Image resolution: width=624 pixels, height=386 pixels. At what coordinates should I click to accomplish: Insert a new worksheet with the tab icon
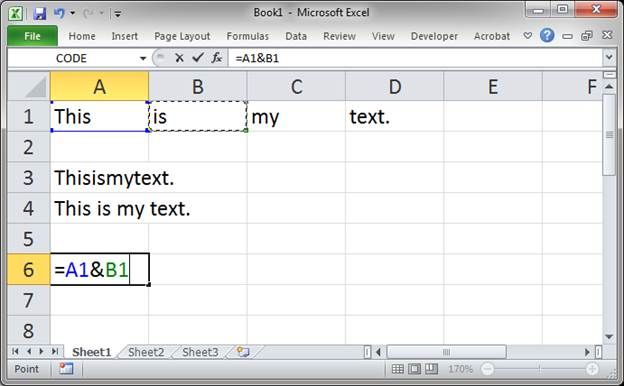point(243,352)
